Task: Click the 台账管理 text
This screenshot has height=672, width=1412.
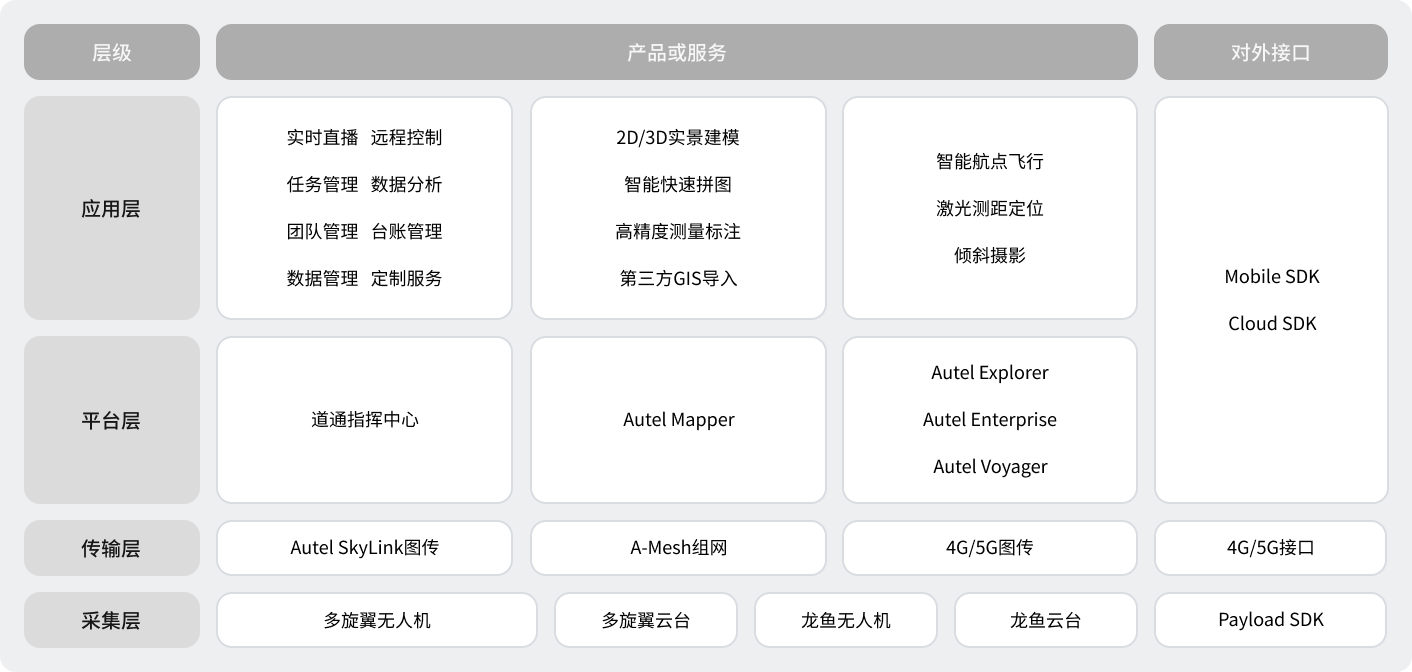Action: coord(406,232)
